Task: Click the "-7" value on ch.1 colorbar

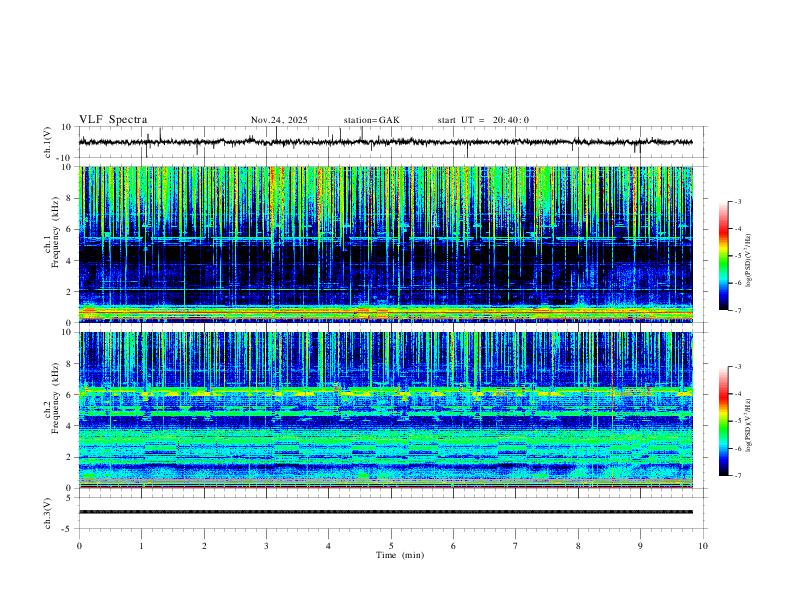Action: click(x=737, y=310)
